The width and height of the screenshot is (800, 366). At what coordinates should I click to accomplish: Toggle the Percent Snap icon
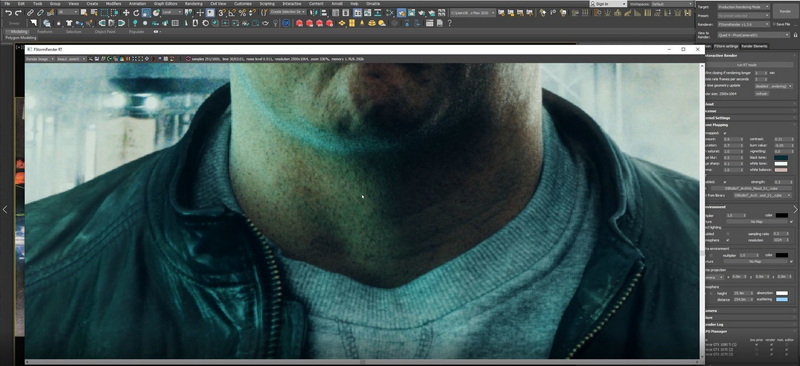(242, 12)
